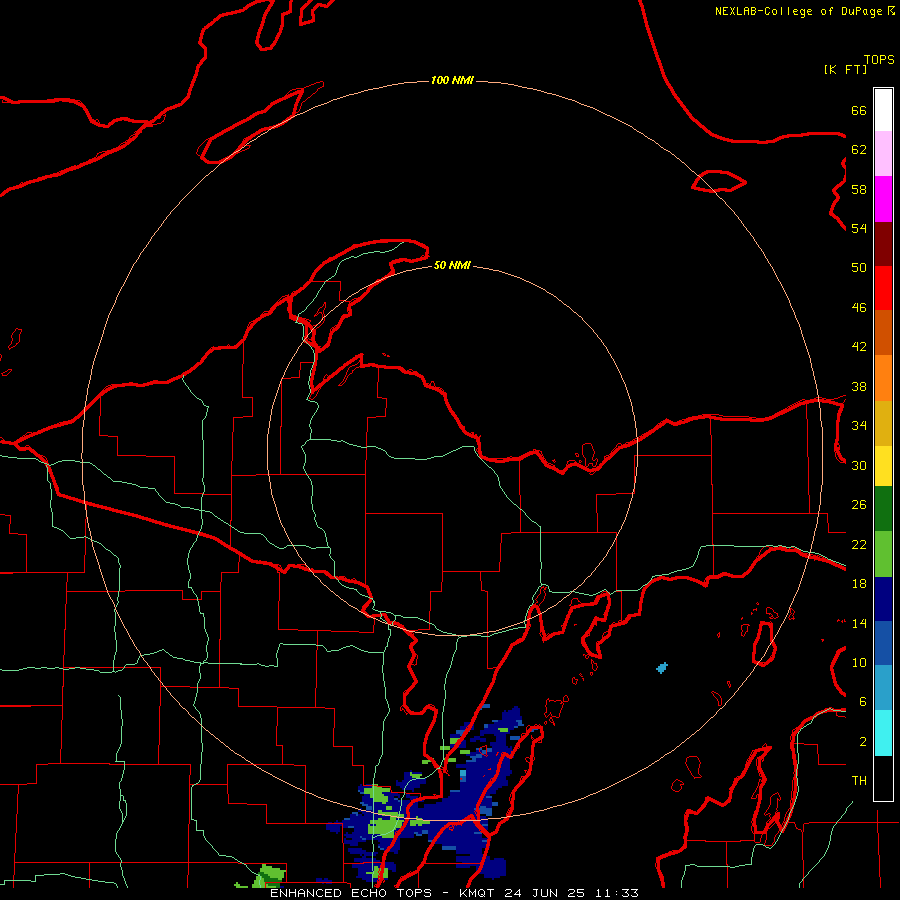Click the gold legend swatch
The width and height of the screenshot is (900, 900).
883,423
